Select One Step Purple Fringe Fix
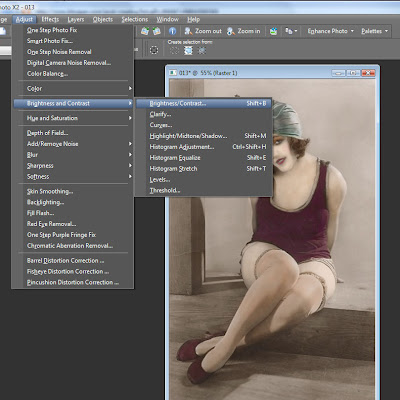400x400 pixels. 73,235
